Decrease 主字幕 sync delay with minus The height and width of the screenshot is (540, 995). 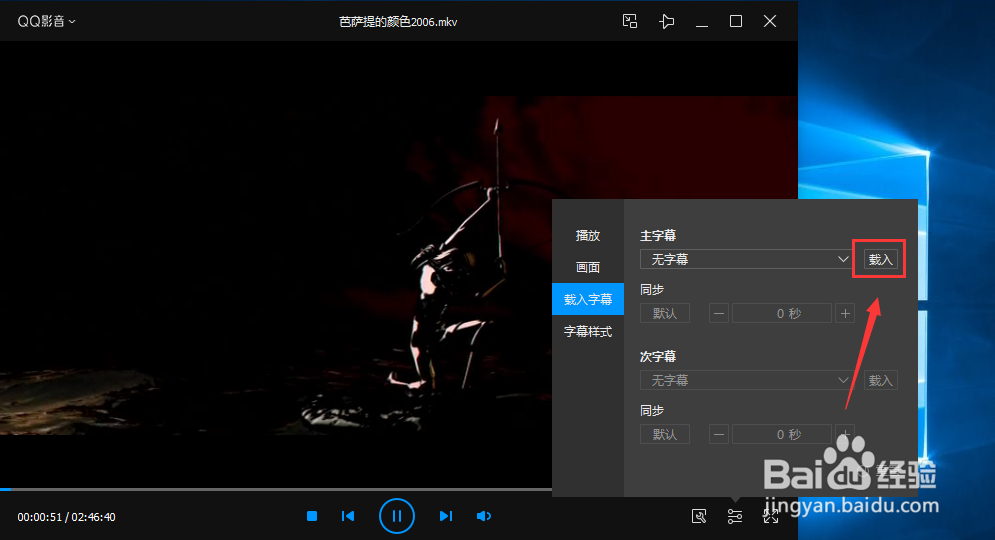pos(718,313)
